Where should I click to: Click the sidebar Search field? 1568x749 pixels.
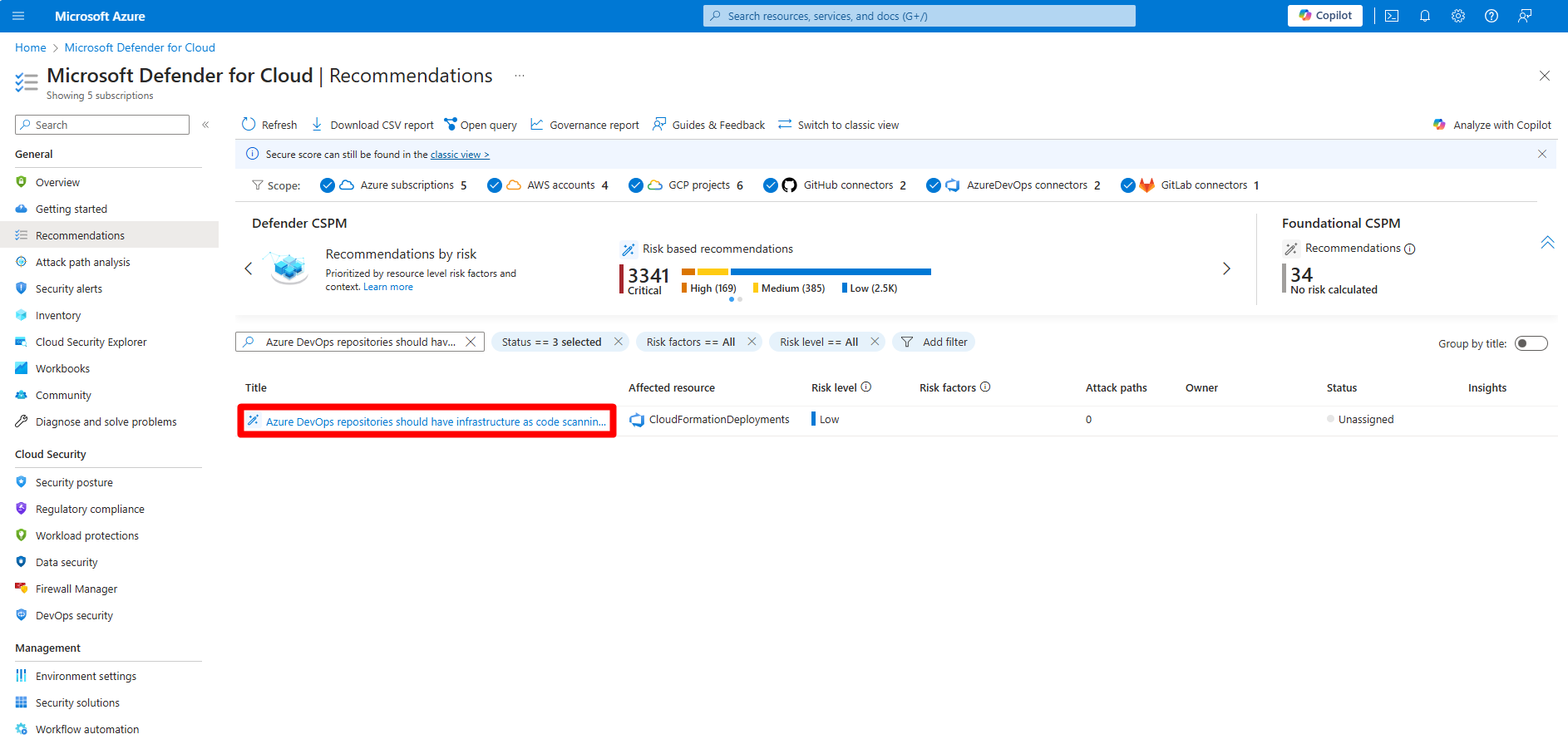(x=102, y=125)
